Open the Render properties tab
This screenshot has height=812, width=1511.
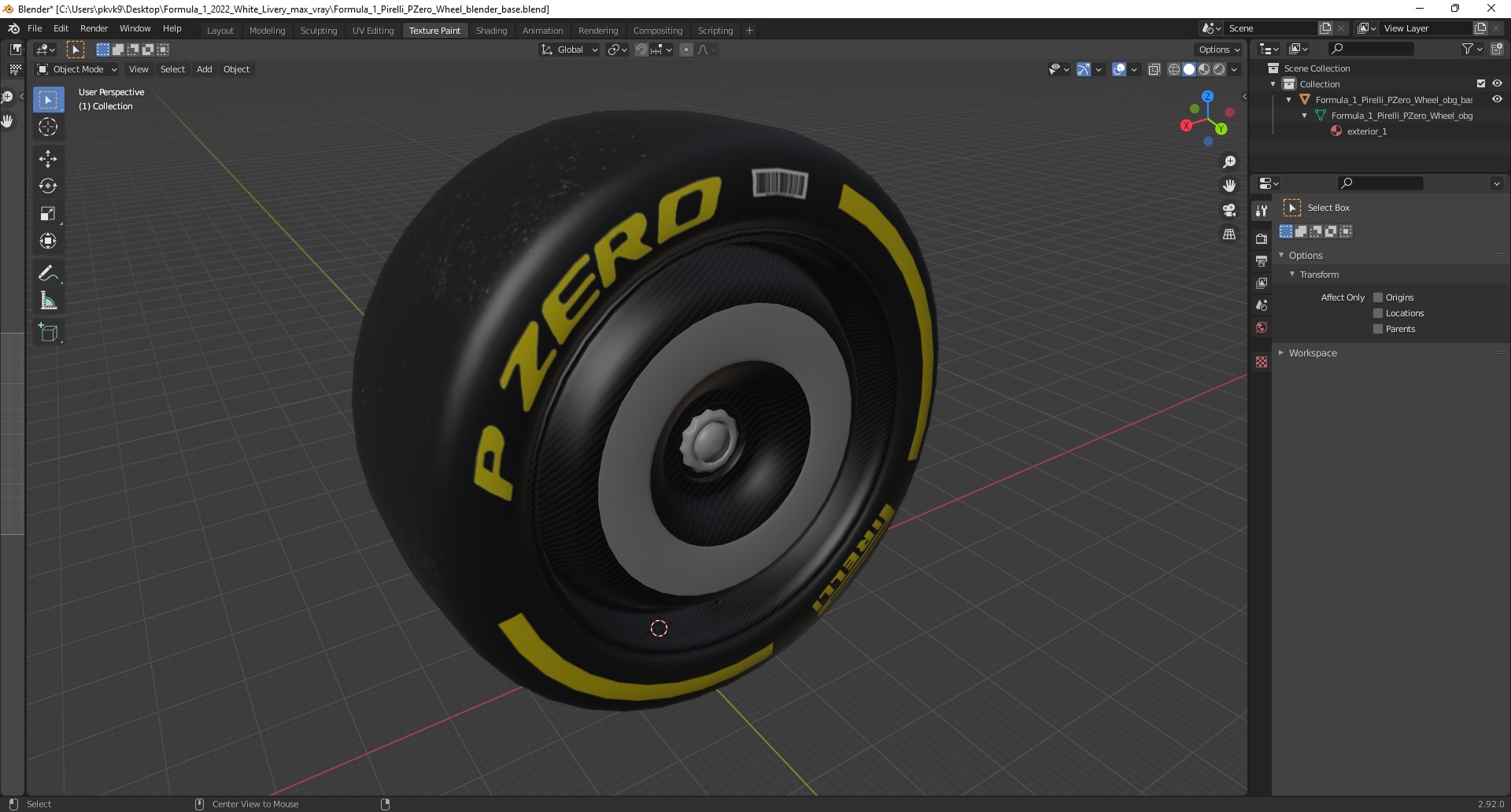[x=1262, y=238]
